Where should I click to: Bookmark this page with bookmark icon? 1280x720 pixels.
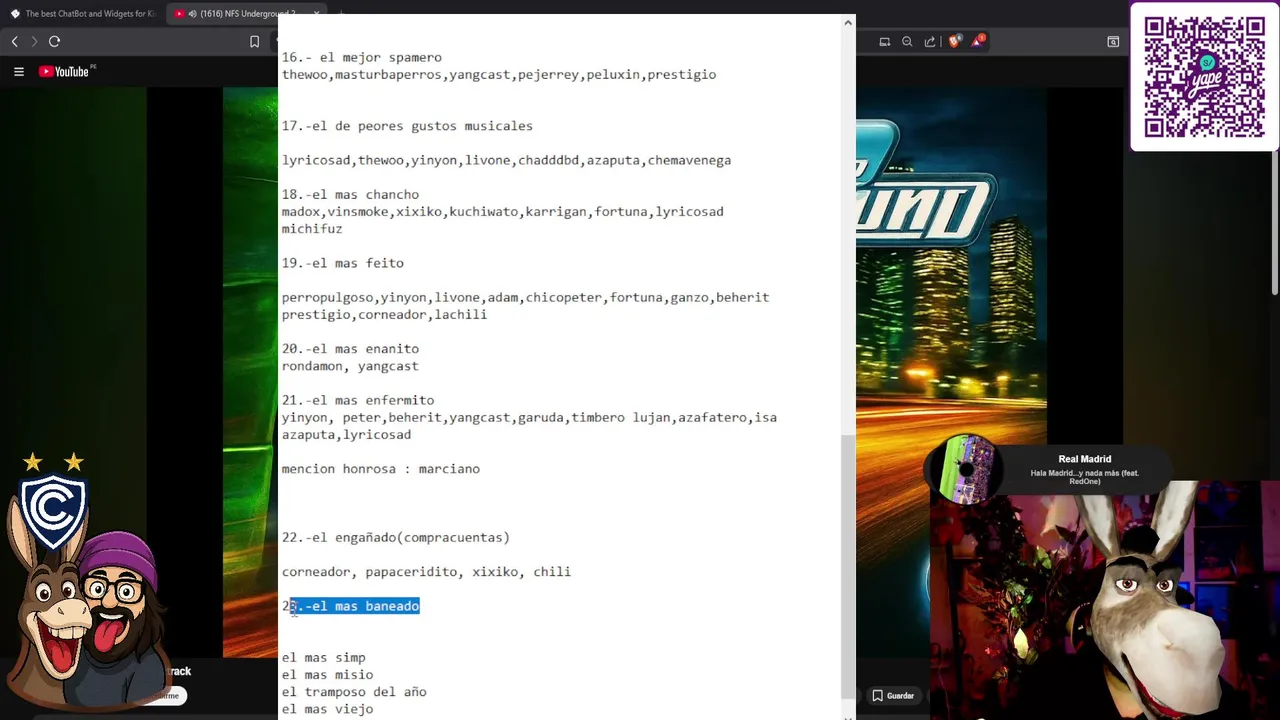click(x=254, y=41)
